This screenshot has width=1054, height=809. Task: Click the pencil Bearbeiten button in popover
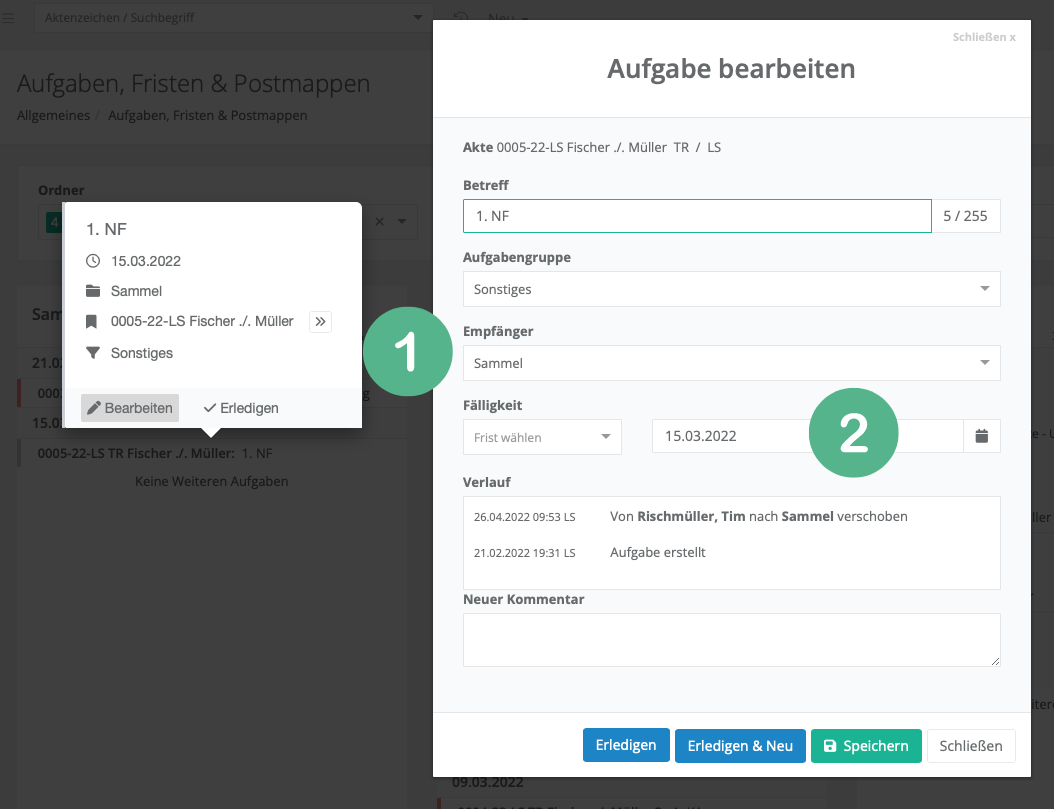130,408
